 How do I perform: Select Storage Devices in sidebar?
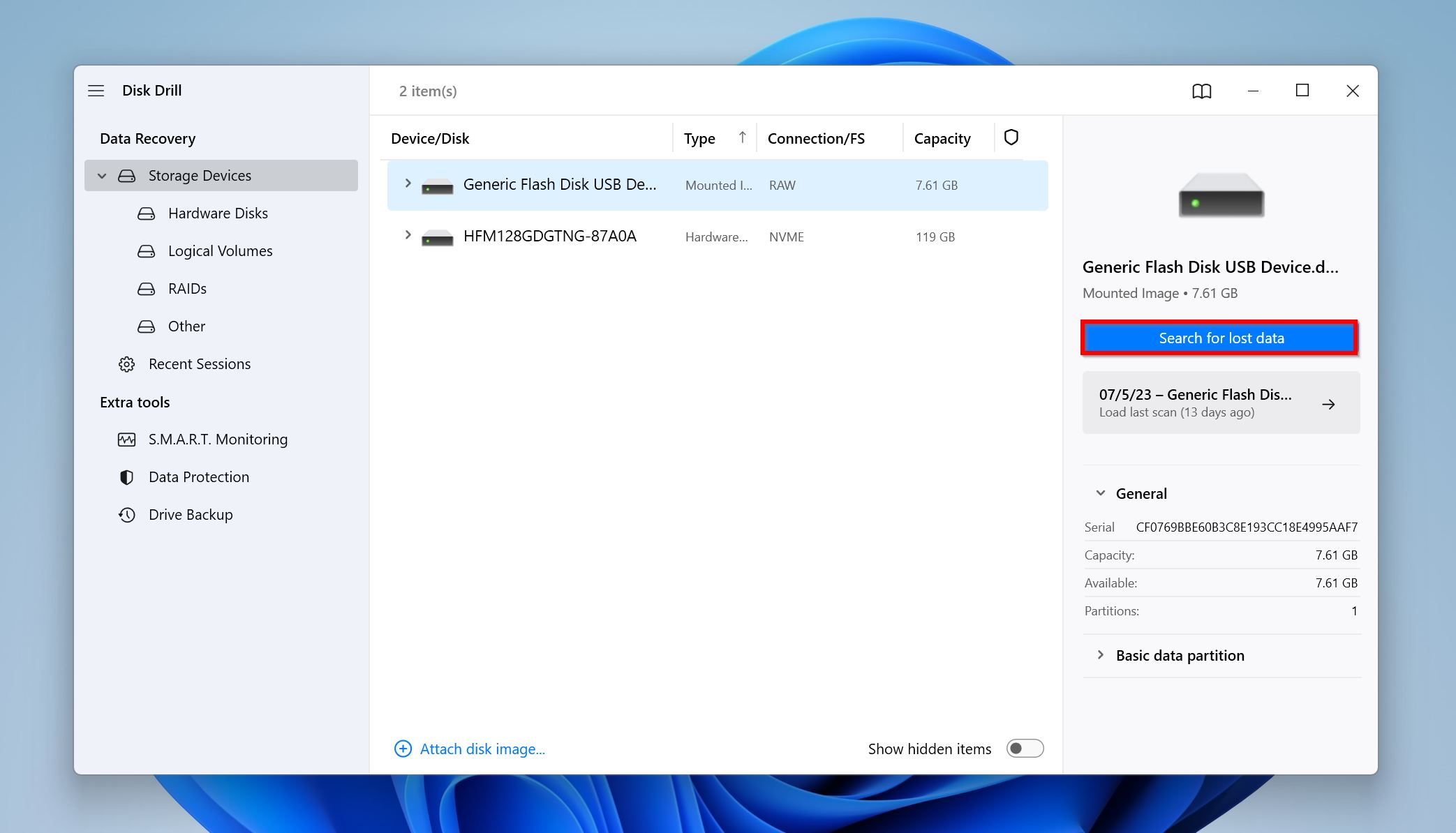point(200,175)
